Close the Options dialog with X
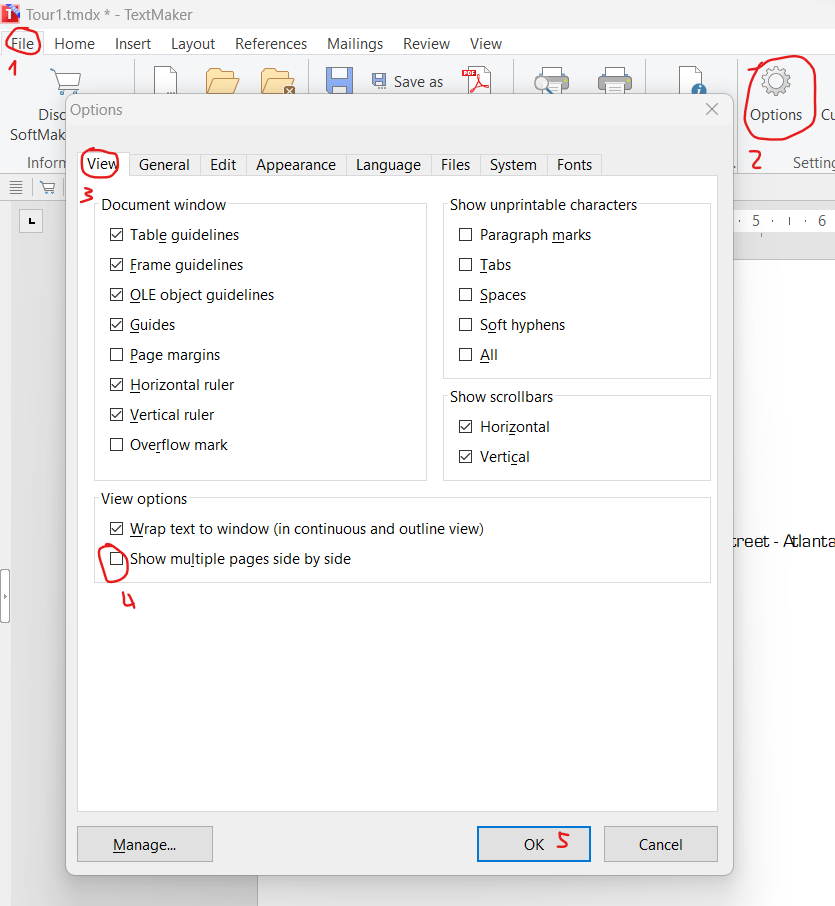 (x=712, y=110)
